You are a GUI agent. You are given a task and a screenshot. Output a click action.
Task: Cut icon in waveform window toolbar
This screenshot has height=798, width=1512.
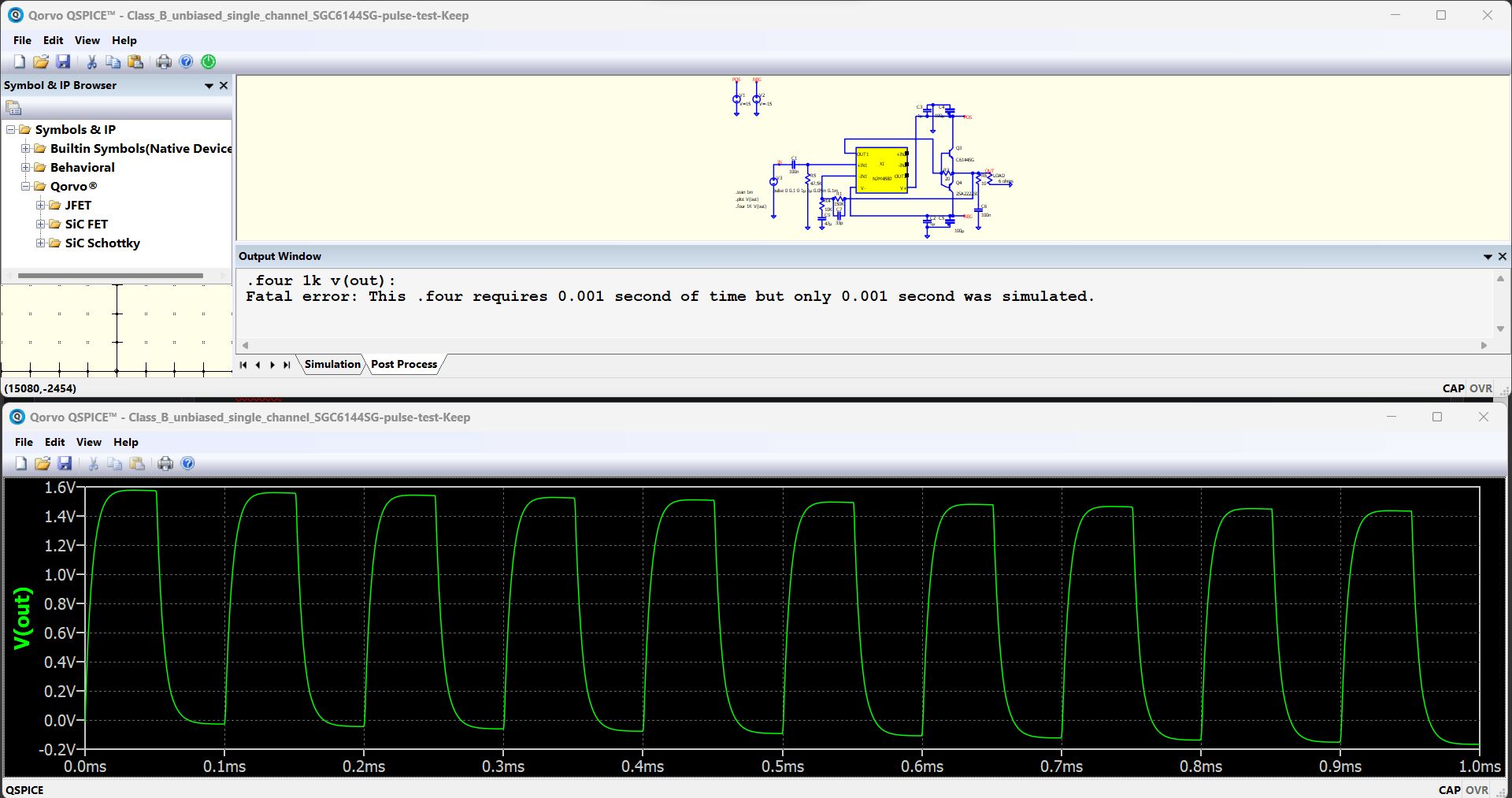tap(93, 463)
